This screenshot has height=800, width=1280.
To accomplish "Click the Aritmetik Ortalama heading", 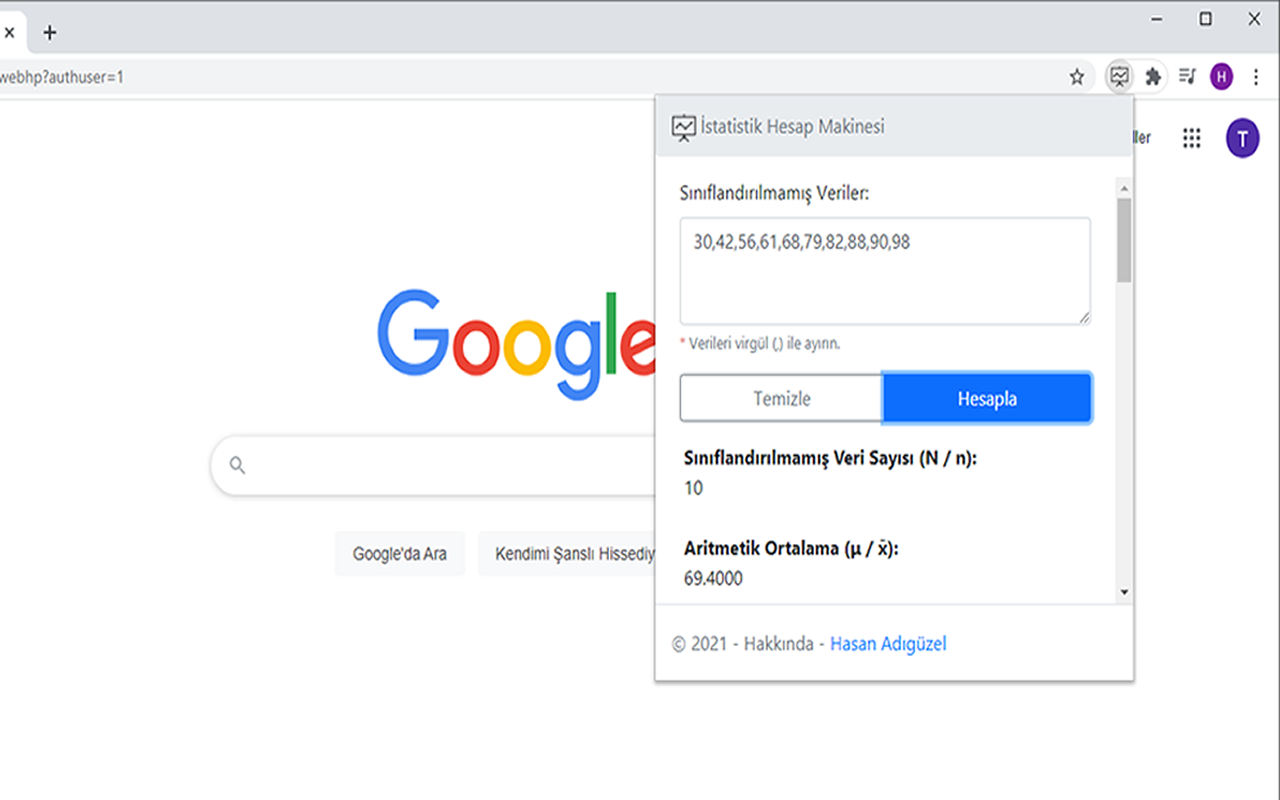I will [x=791, y=548].
